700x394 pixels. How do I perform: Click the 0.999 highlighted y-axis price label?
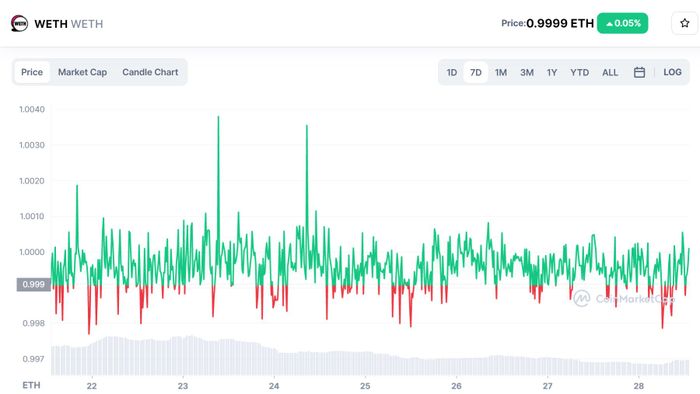coord(33,284)
